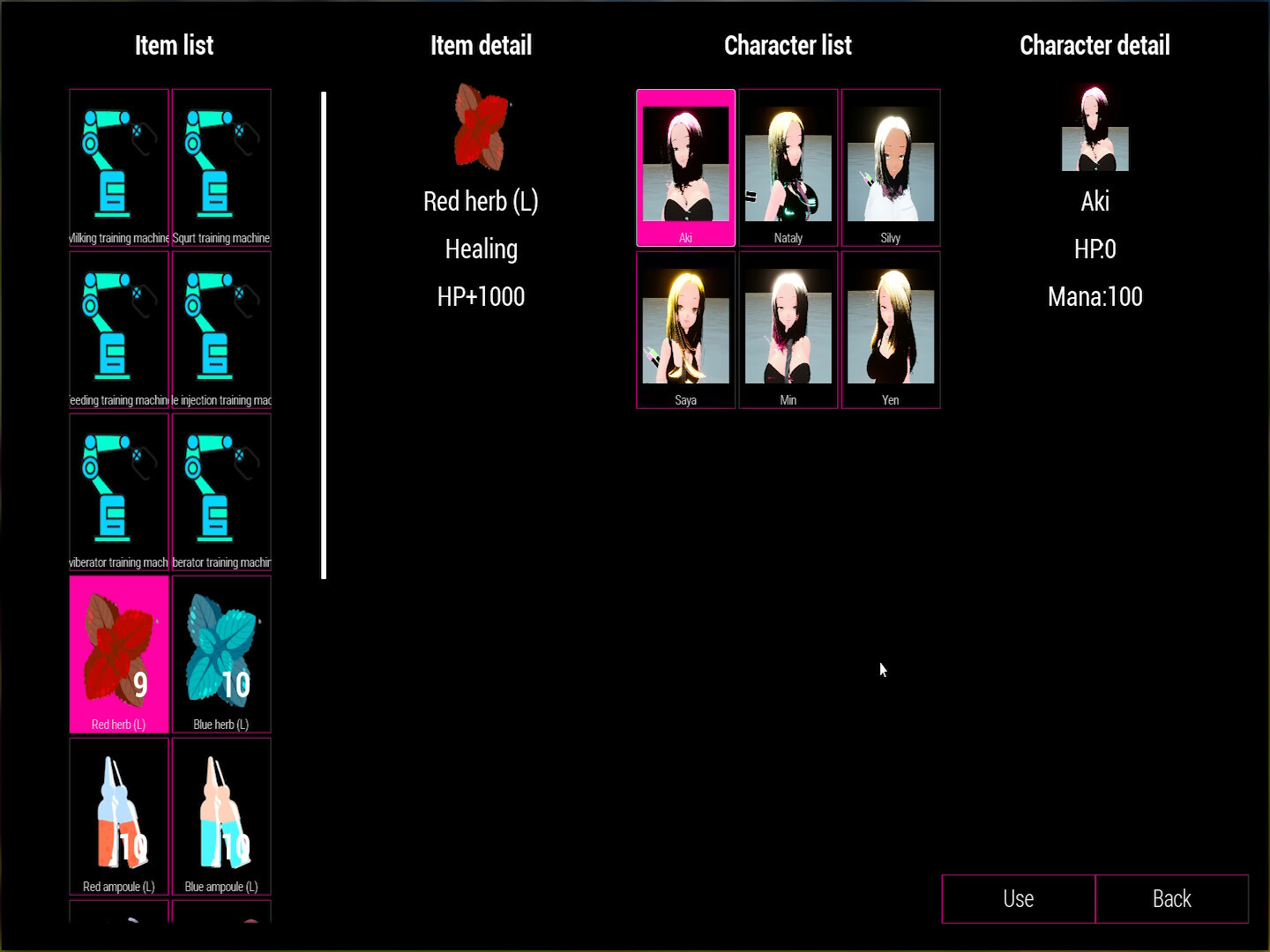Click the item list vertical scrollbar
Screen dimensions: 1270x952
point(324,335)
